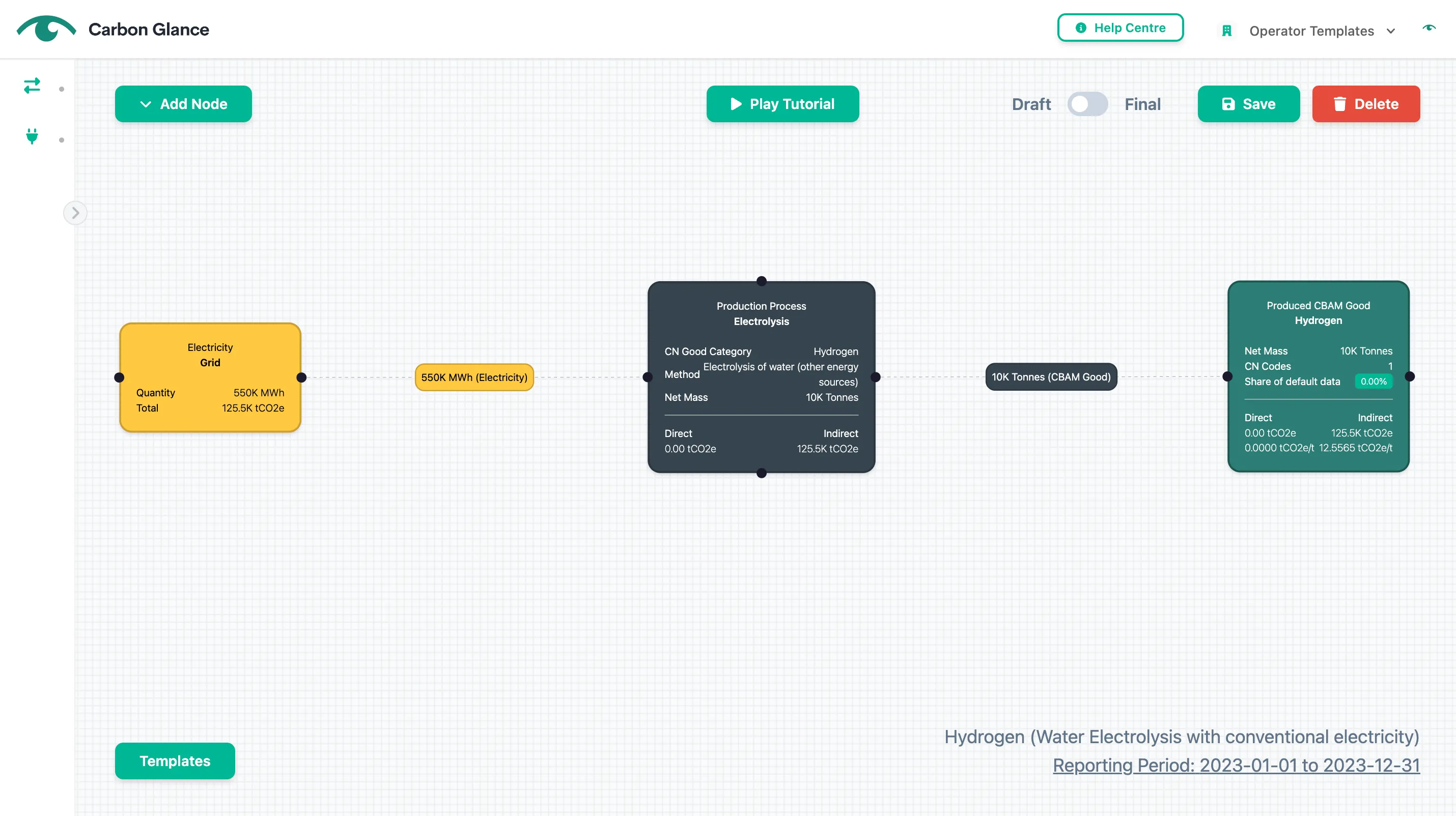The image size is (1456, 816).
Task: Toggle the Draft/Final switch
Action: coord(1087,104)
